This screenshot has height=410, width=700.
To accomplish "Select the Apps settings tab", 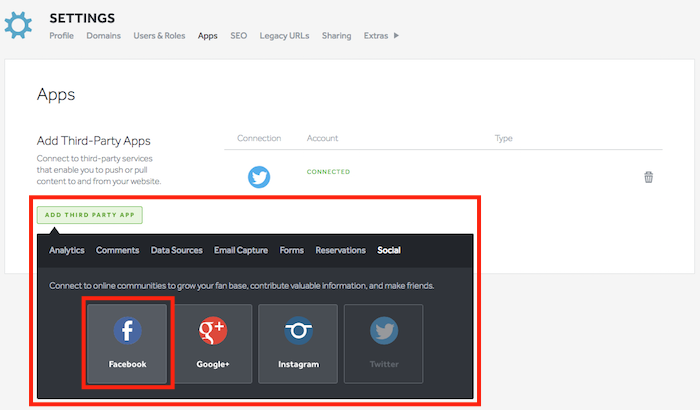I will pyautogui.click(x=208, y=36).
